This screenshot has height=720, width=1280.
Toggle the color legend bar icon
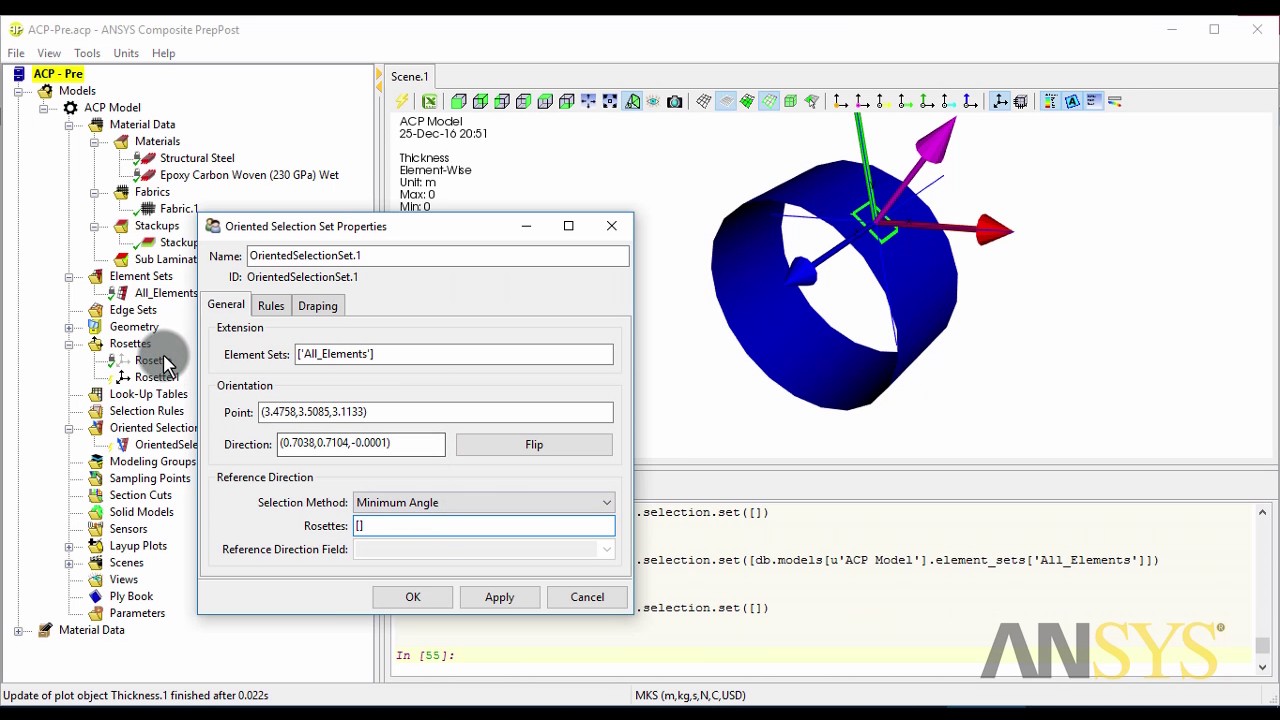pyautogui.click(x=1051, y=101)
